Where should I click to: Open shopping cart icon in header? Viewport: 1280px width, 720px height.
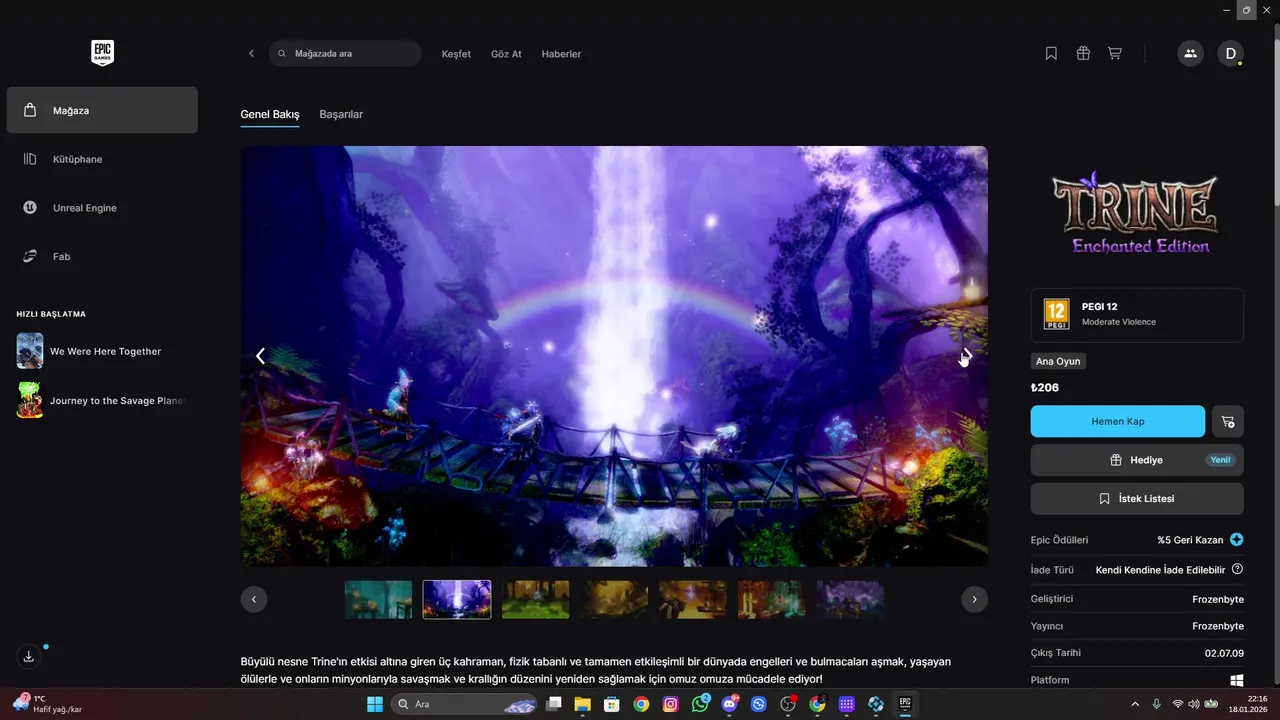click(1115, 53)
